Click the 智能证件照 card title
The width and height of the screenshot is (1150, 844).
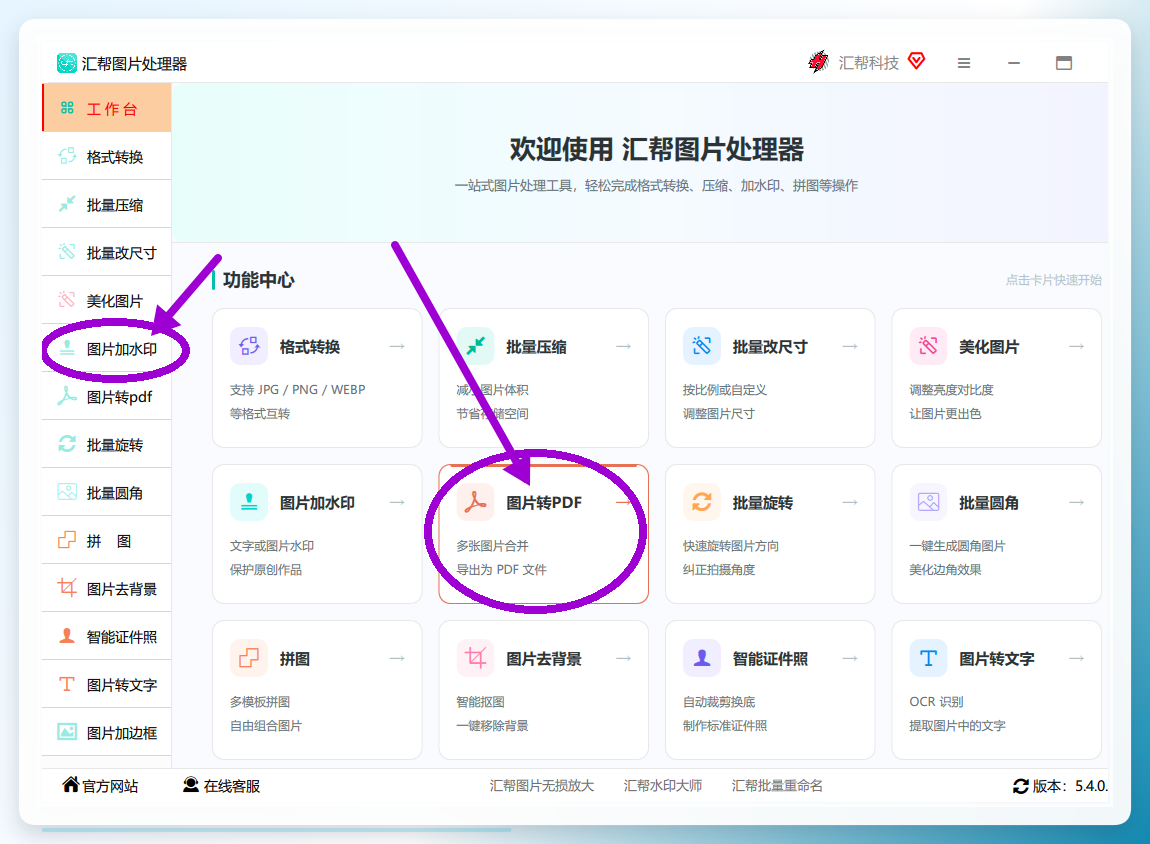(770, 659)
